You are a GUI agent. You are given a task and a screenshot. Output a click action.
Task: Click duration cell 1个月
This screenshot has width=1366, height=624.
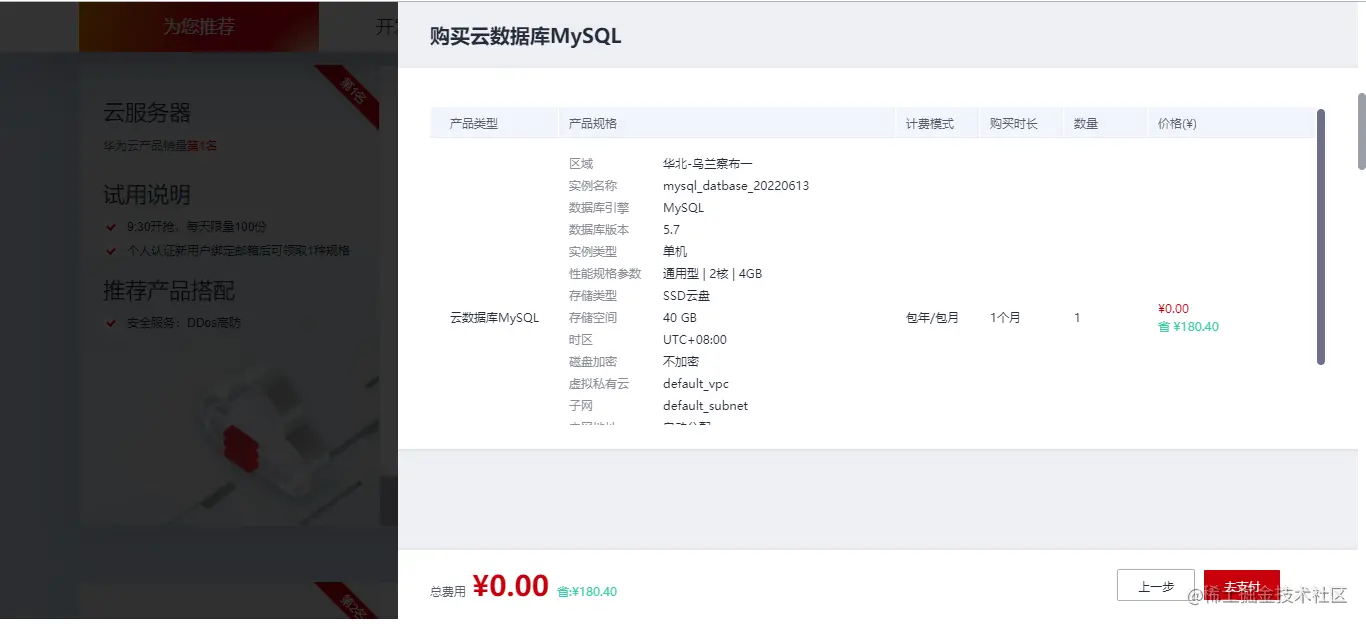point(1005,318)
